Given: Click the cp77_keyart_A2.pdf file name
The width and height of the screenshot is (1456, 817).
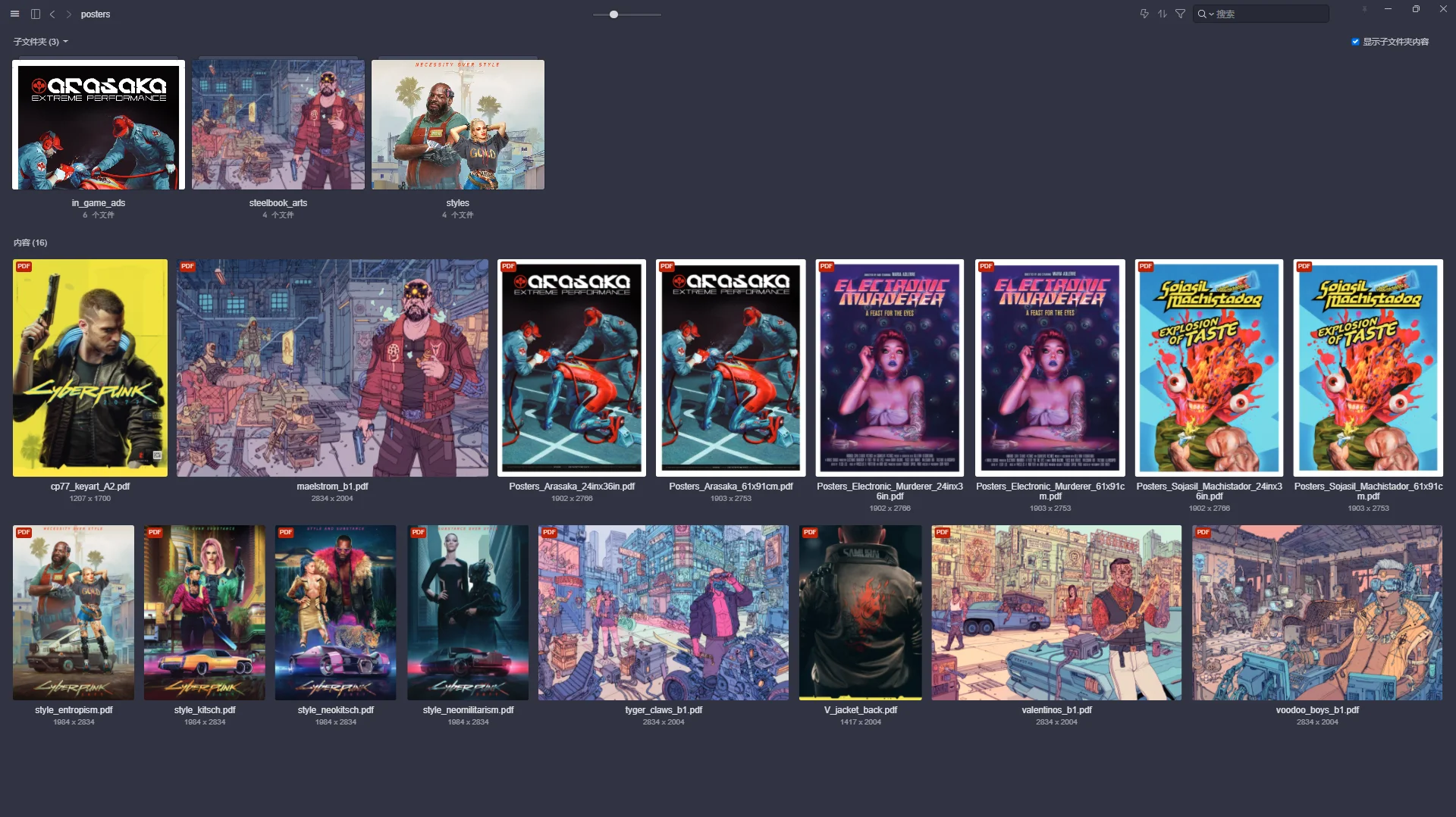Looking at the screenshot, I should pyautogui.click(x=90, y=487).
